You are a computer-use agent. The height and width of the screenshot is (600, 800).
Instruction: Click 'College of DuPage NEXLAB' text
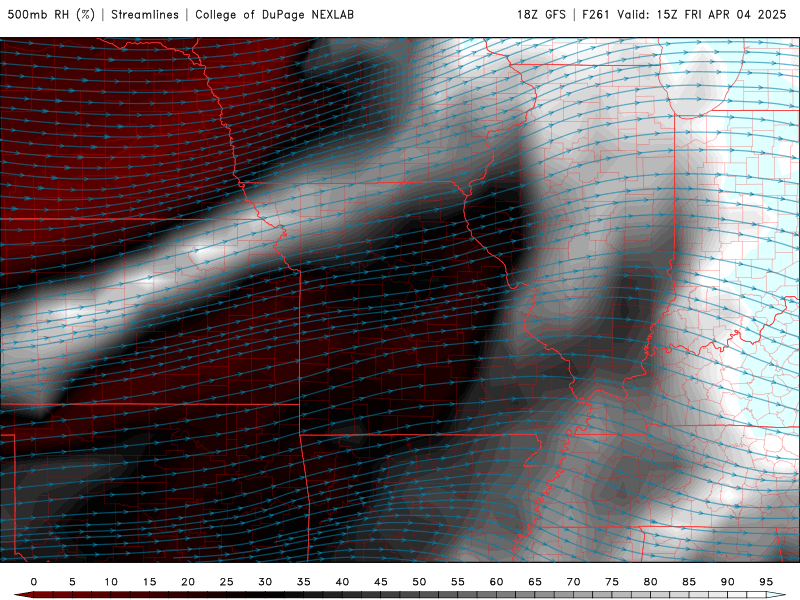click(x=274, y=15)
